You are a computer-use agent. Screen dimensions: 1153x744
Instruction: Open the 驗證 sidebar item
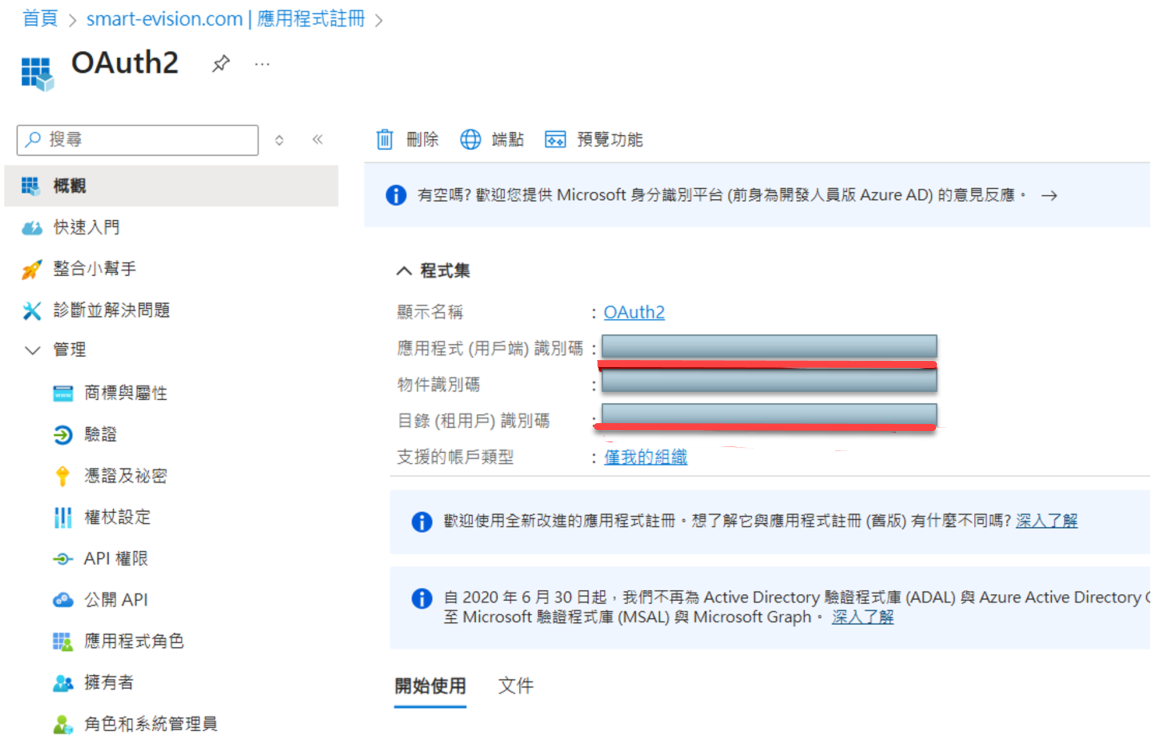point(100,435)
